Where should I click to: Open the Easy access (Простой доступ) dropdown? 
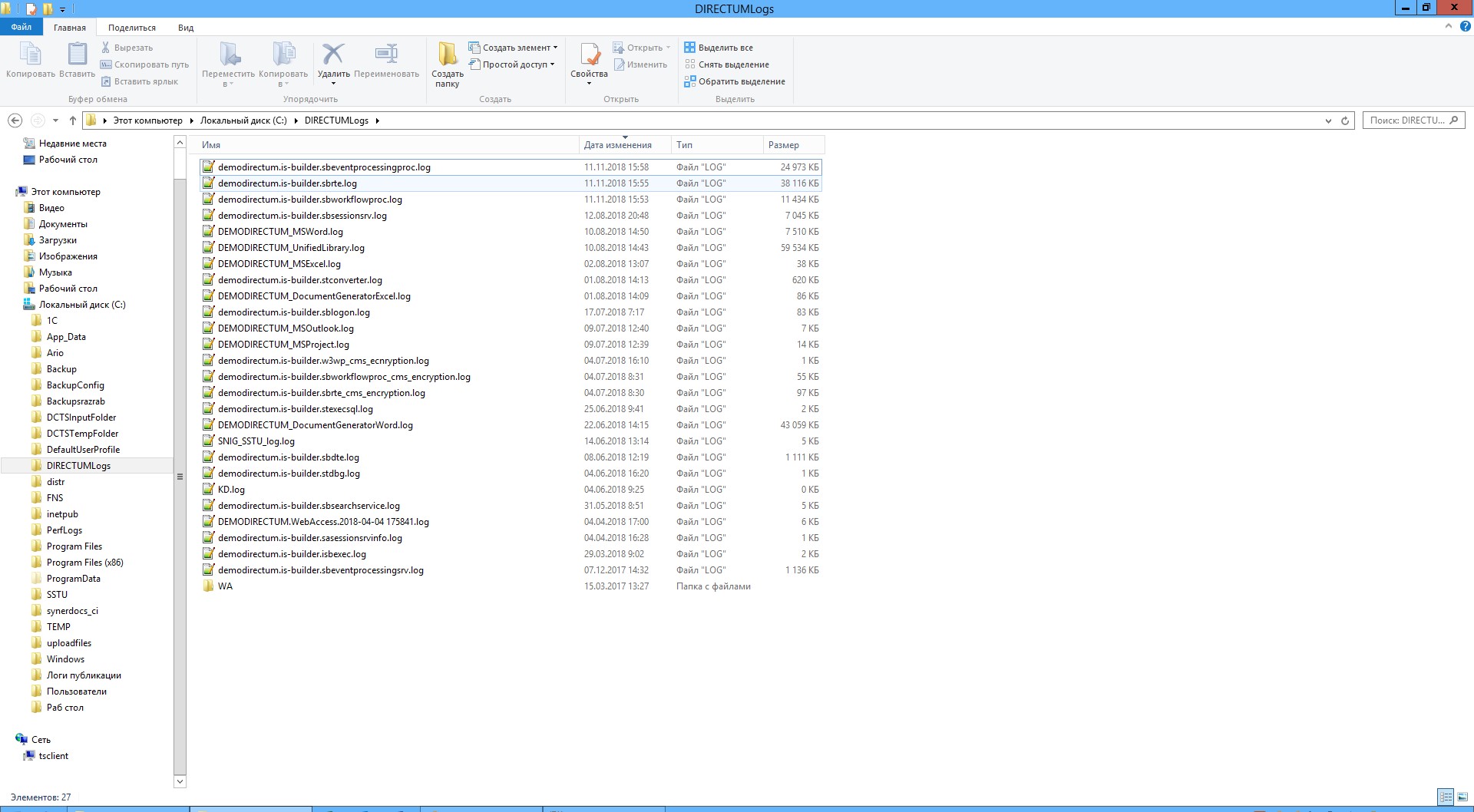(x=511, y=64)
